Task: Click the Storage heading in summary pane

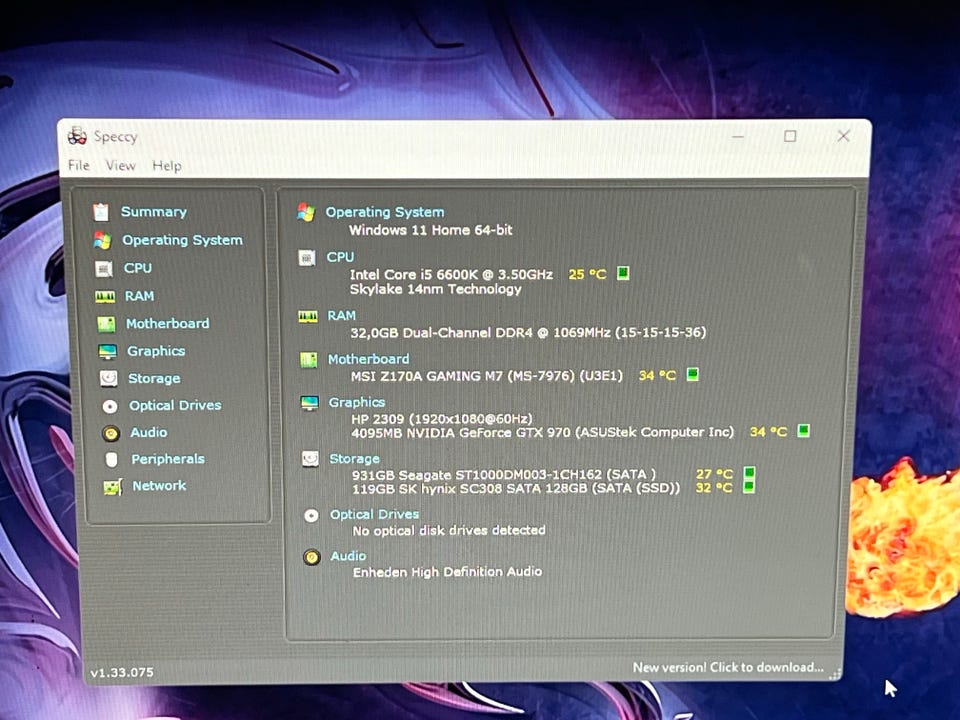Action: click(354, 459)
